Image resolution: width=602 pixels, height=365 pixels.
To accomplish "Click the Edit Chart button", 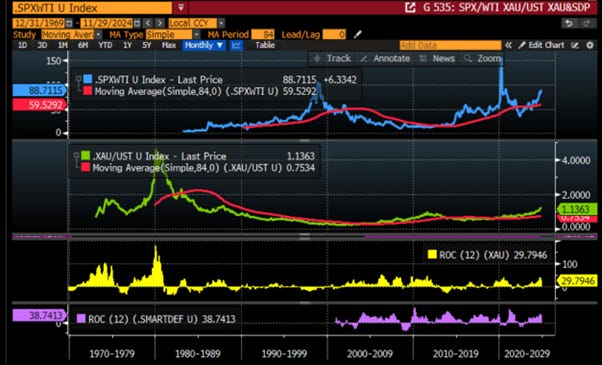I will click(542, 45).
